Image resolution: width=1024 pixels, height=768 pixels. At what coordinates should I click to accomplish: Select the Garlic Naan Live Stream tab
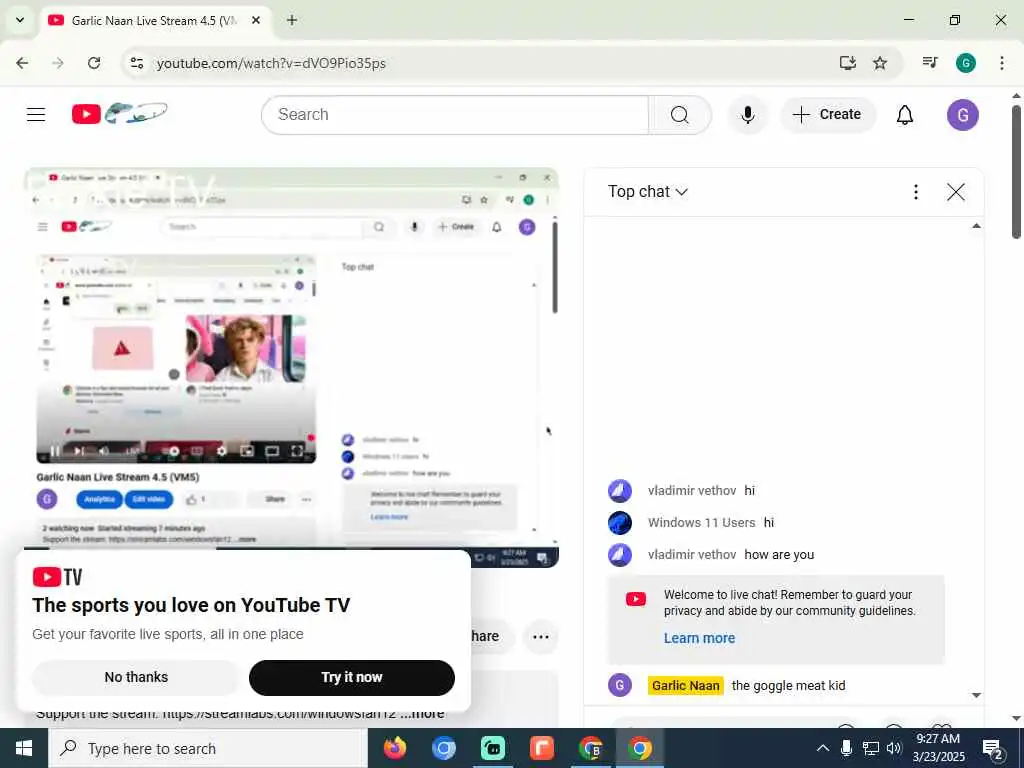coord(153,20)
